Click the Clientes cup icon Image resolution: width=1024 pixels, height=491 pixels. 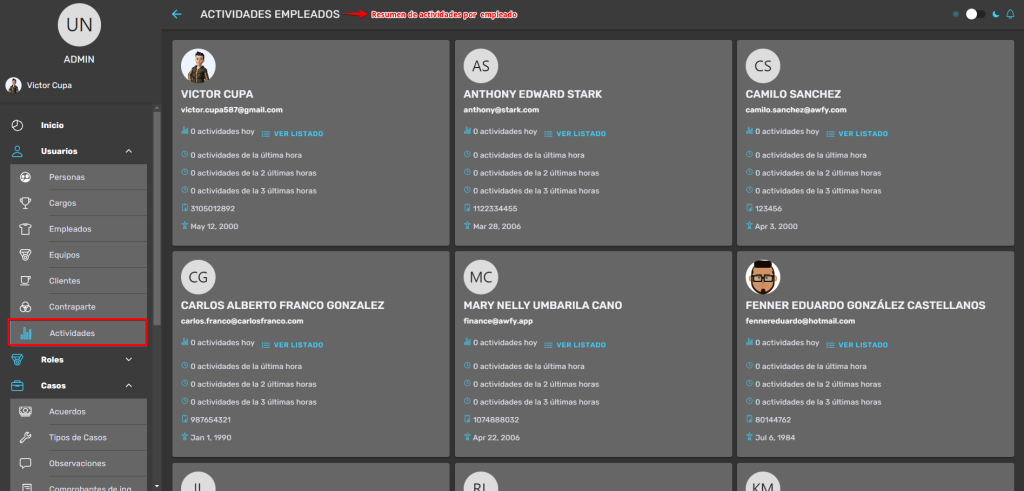point(25,281)
